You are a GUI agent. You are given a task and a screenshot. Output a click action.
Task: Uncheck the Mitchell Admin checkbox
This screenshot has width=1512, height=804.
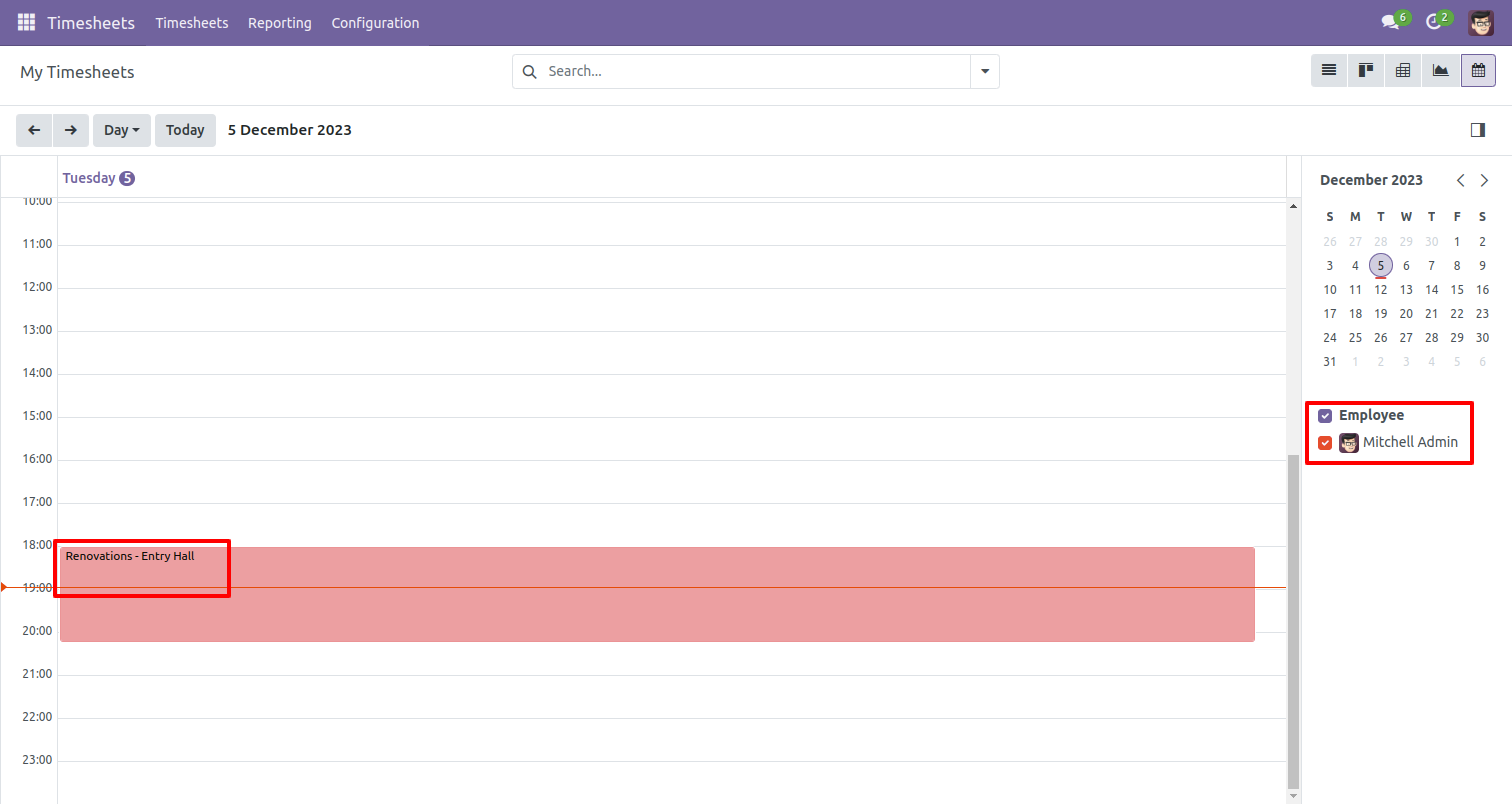click(x=1325, y=443)
